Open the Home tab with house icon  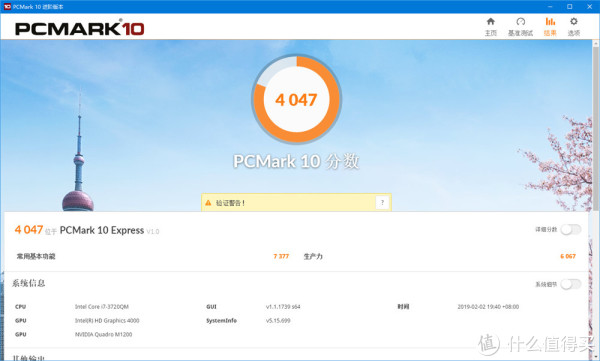pos(491,26)
